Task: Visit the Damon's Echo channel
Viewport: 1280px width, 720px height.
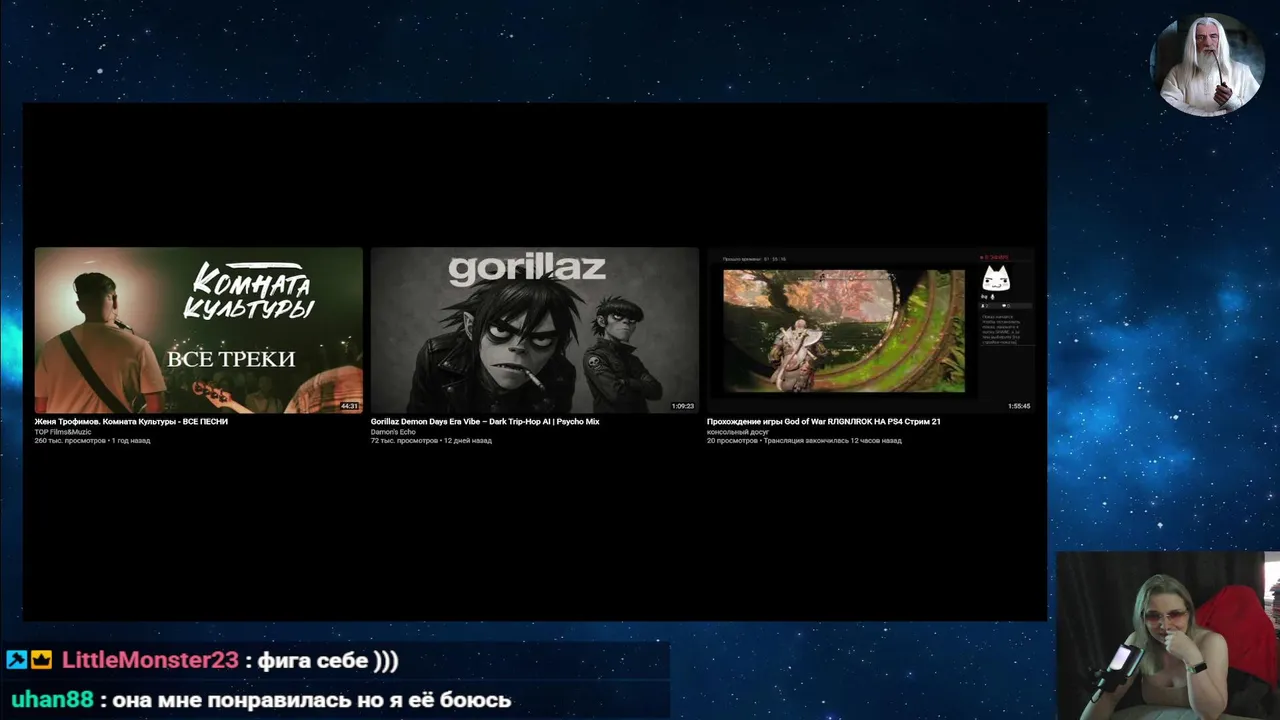Action: pos(393,432)
